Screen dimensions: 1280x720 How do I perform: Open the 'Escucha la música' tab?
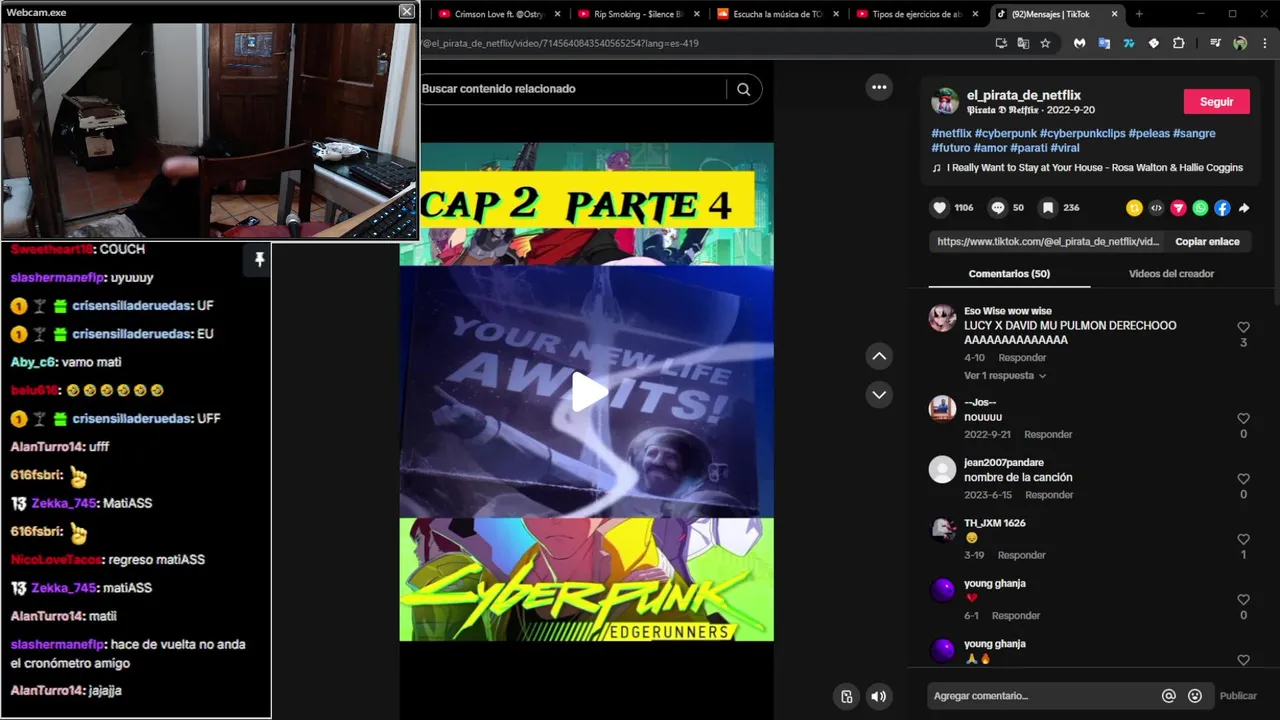[x=775, y=14]
